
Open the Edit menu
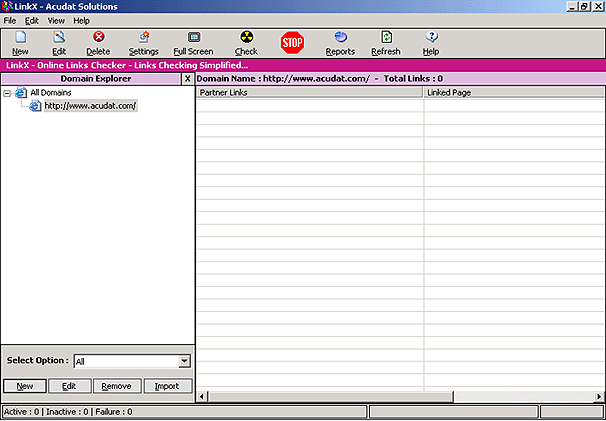tap(32, 21)
